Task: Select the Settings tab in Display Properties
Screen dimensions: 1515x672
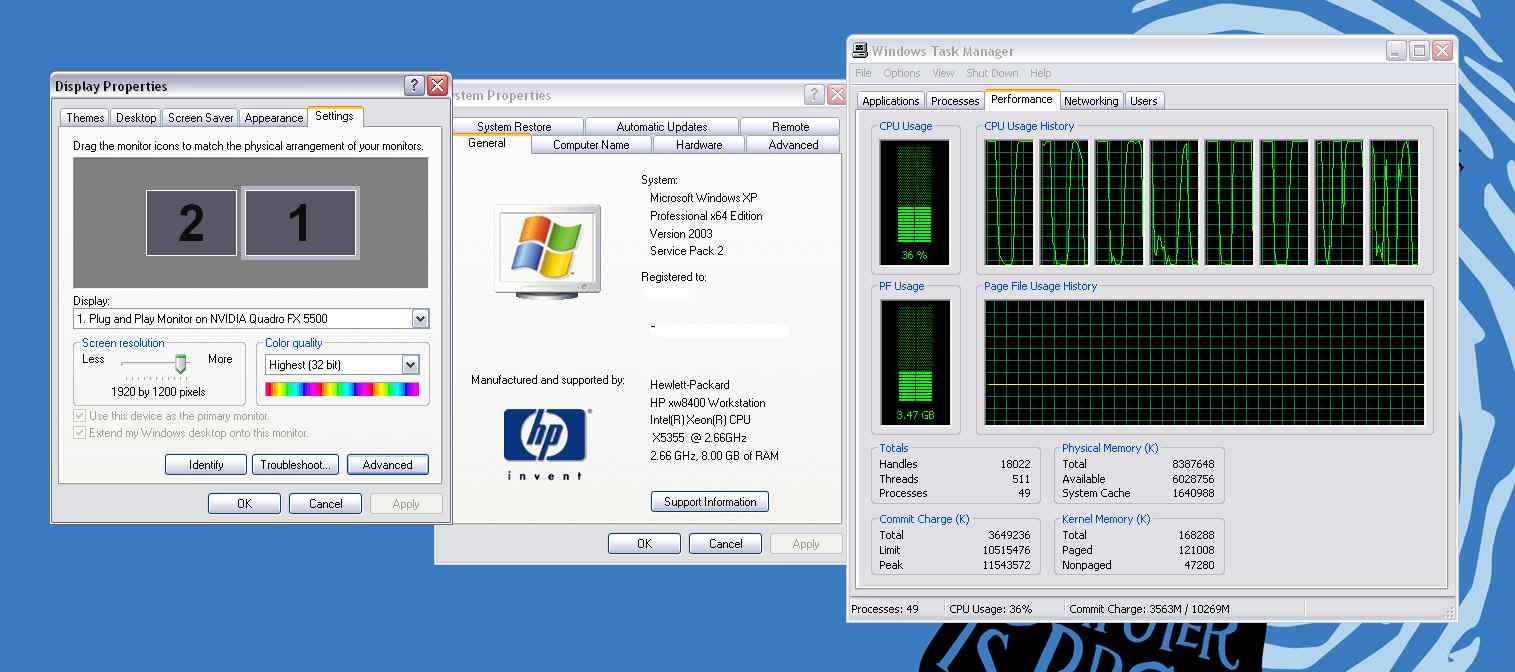Action: tap(334, 116)
